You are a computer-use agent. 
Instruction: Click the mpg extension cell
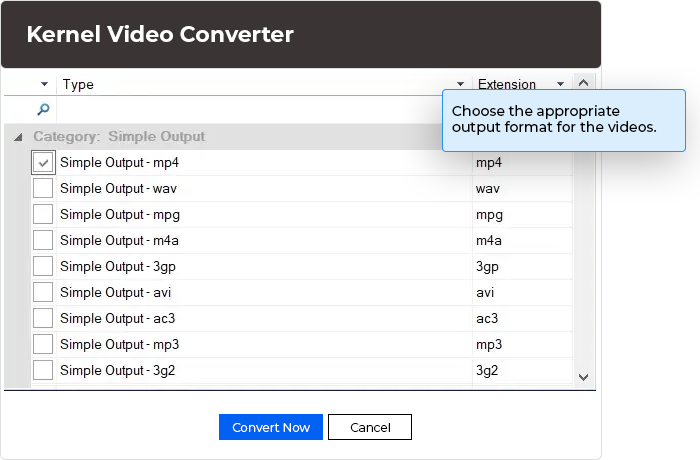522,214
